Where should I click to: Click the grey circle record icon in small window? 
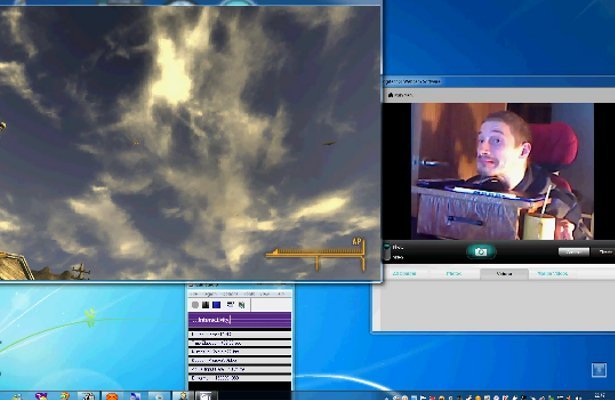coord(195,305)
